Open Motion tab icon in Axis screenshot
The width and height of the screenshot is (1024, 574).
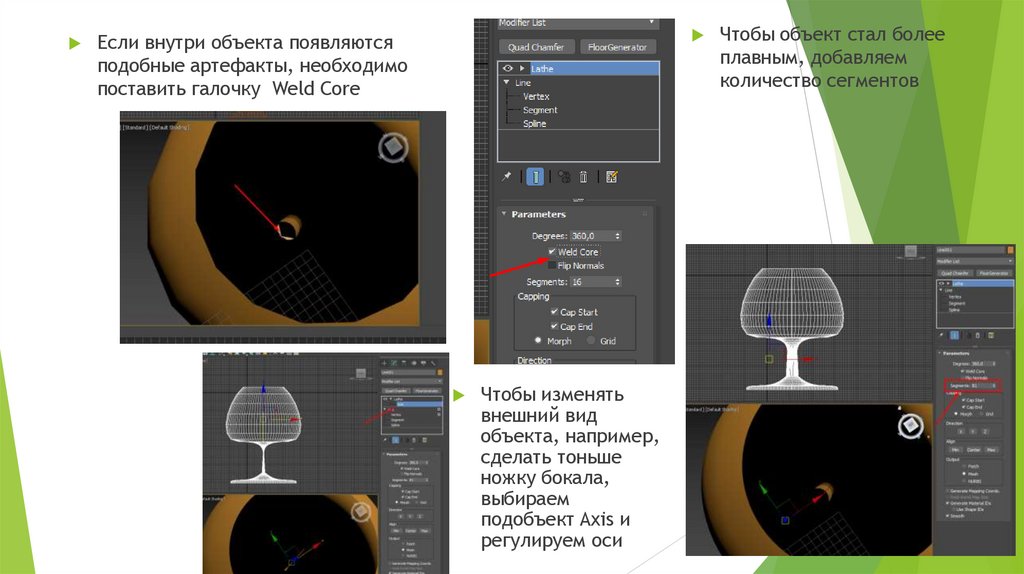pos(414,363)
